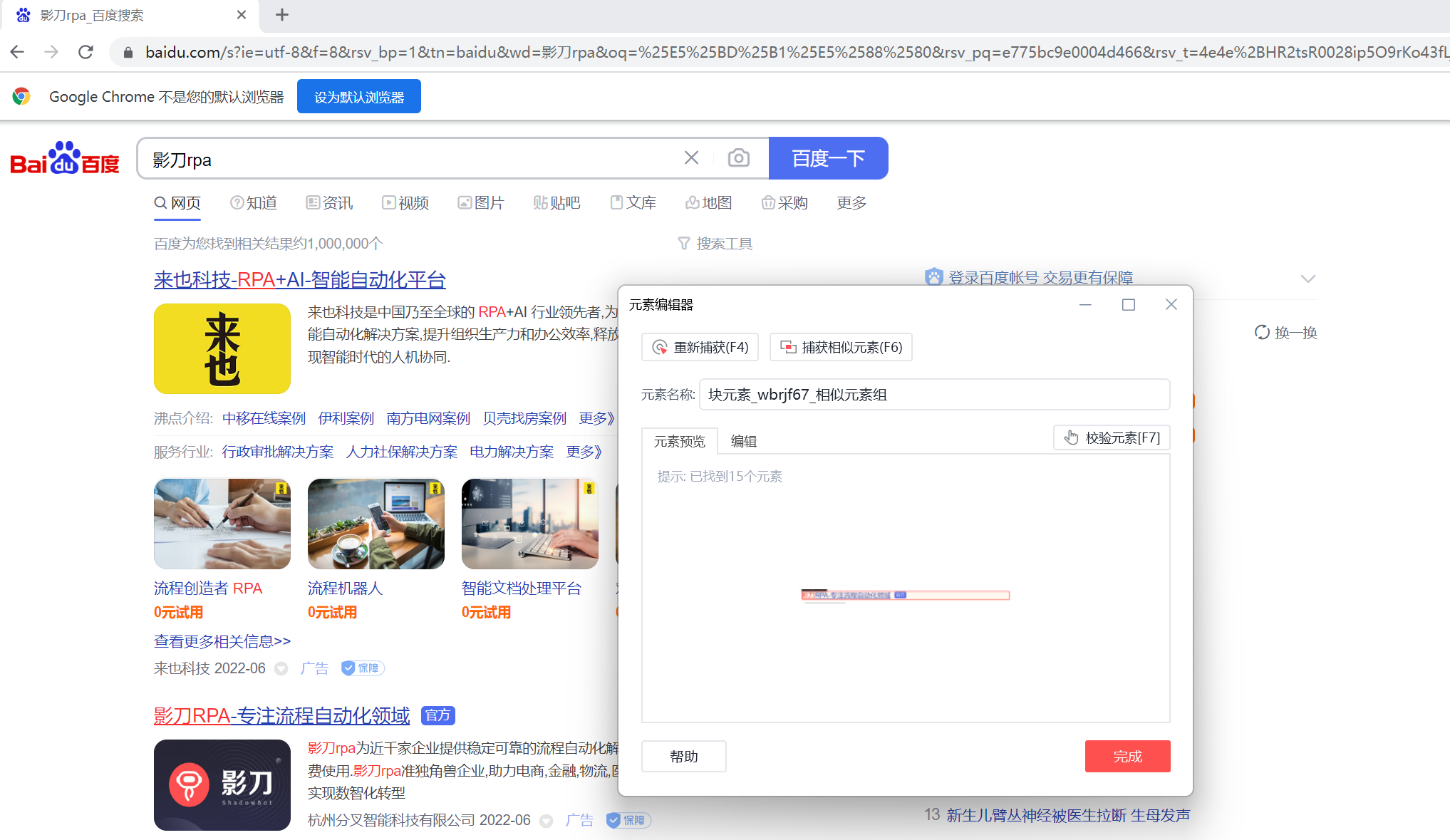
Task: Click the Baidu logo
Action: [x=65, y=158]
